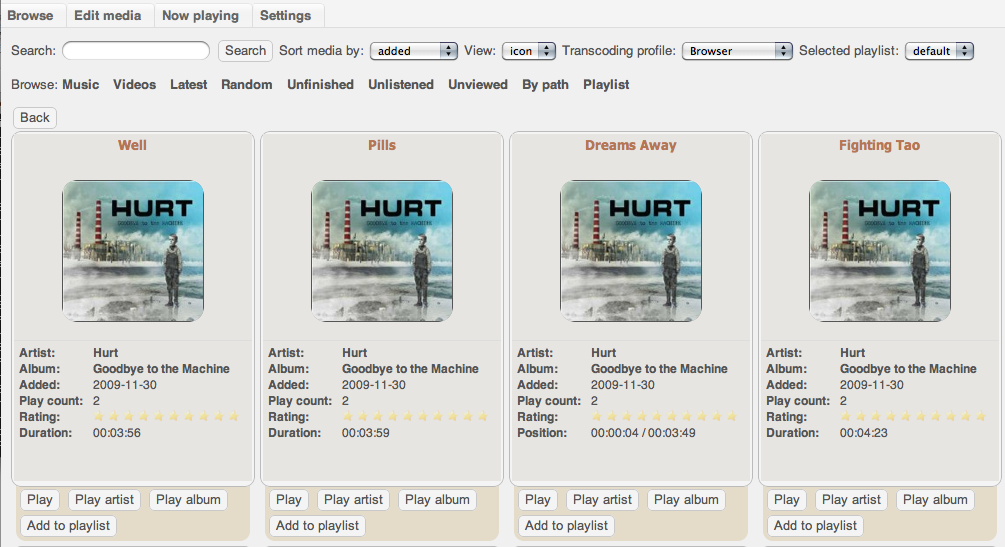Browse the Unfinished media link
Image resolution: width=1005 pixels, height=547 pixels.
(x=320, y=85)
